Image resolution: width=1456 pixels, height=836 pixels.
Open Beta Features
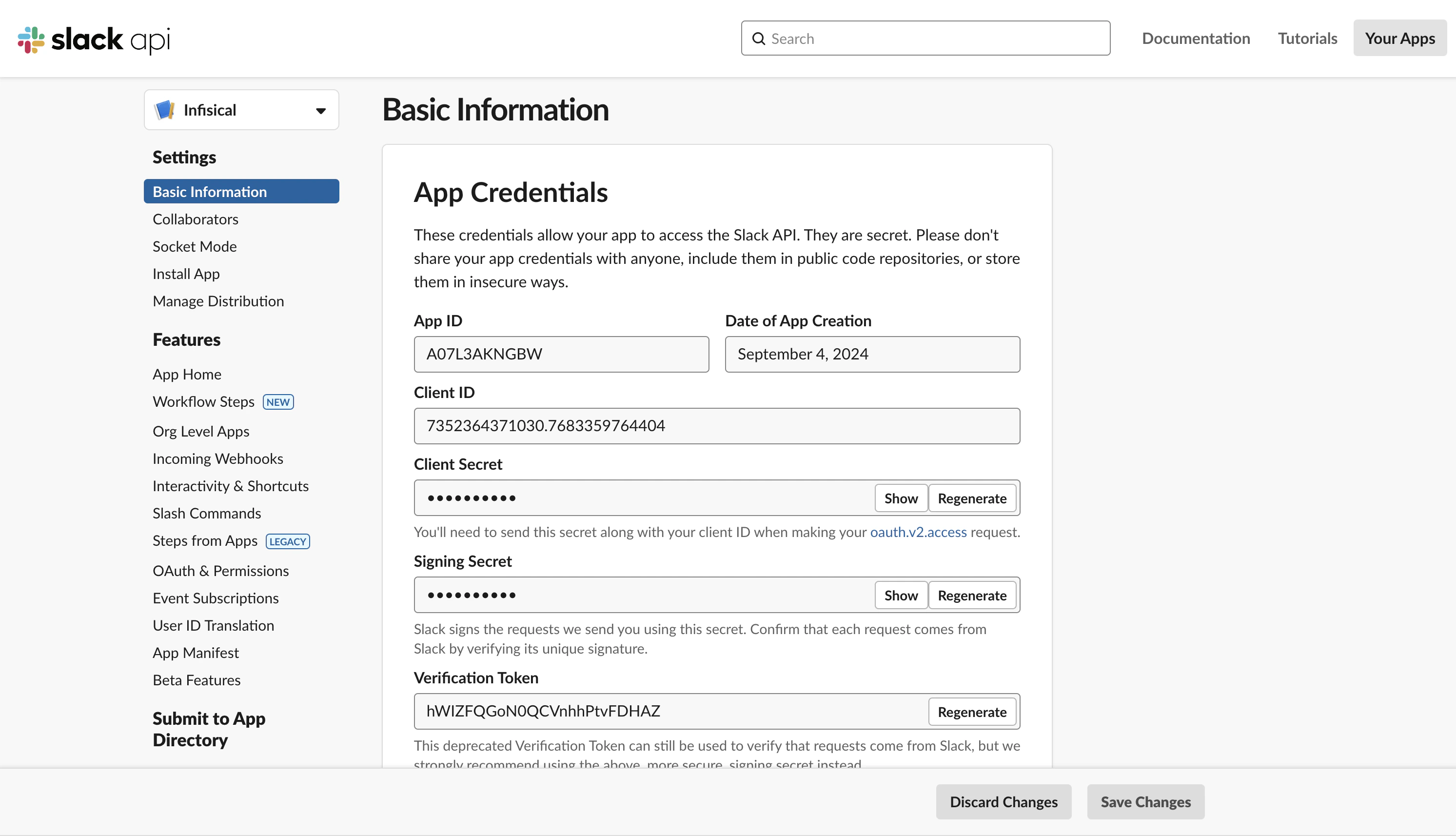[x=197, y=680]
